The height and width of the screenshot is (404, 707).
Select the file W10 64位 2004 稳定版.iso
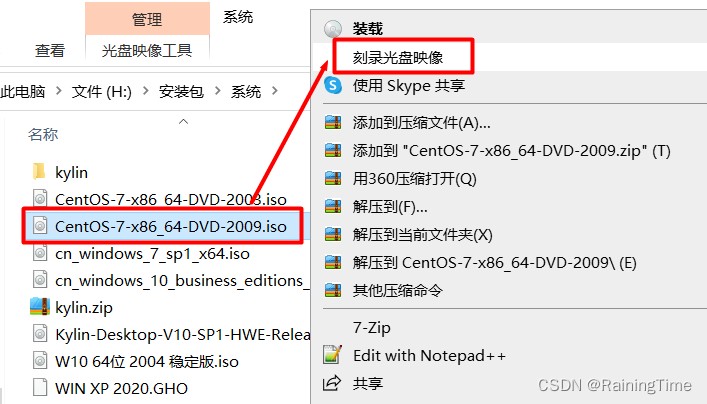pos(147,361)
